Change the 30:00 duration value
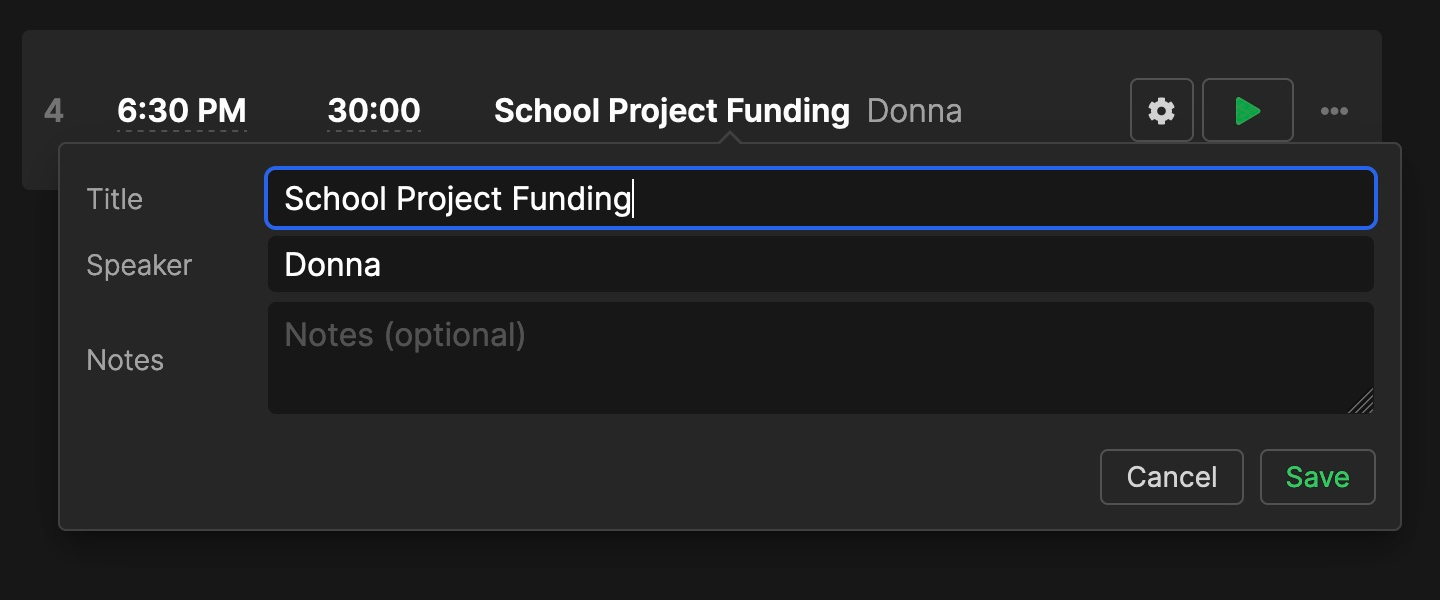 [x=374, y=111]
